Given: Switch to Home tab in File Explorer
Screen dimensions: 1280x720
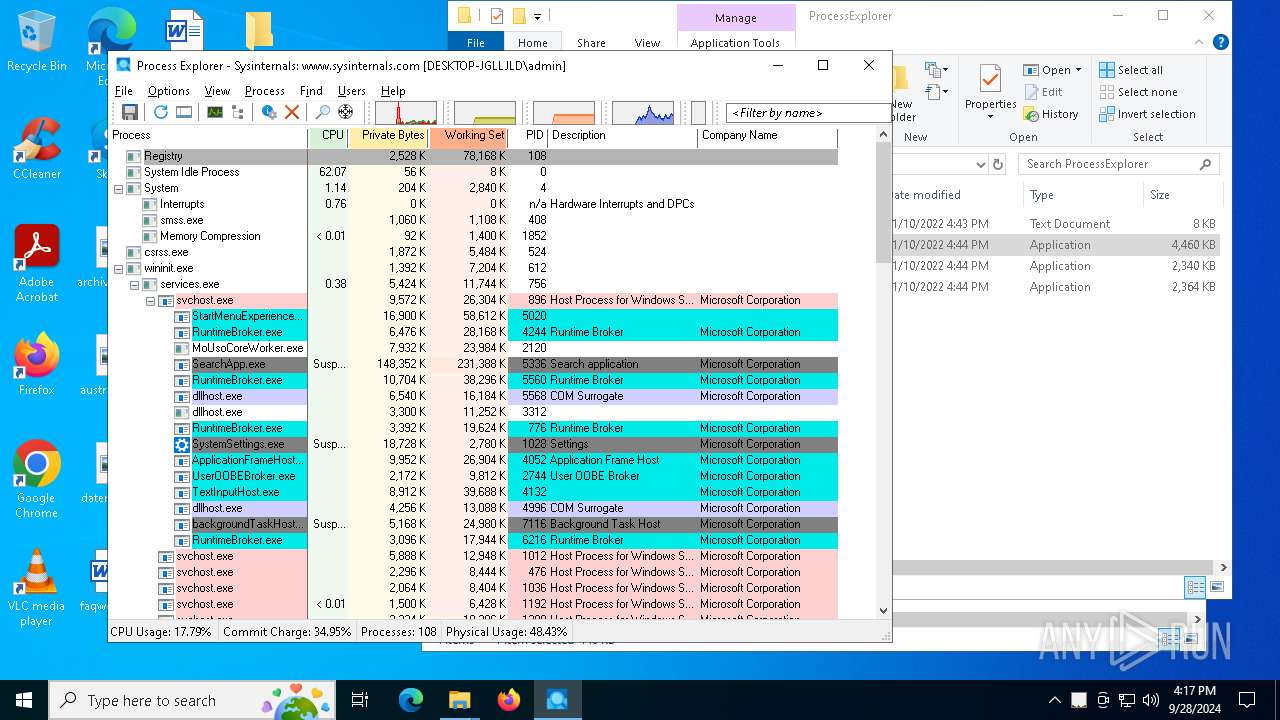Looking at the screenshot, I should 532,43.
